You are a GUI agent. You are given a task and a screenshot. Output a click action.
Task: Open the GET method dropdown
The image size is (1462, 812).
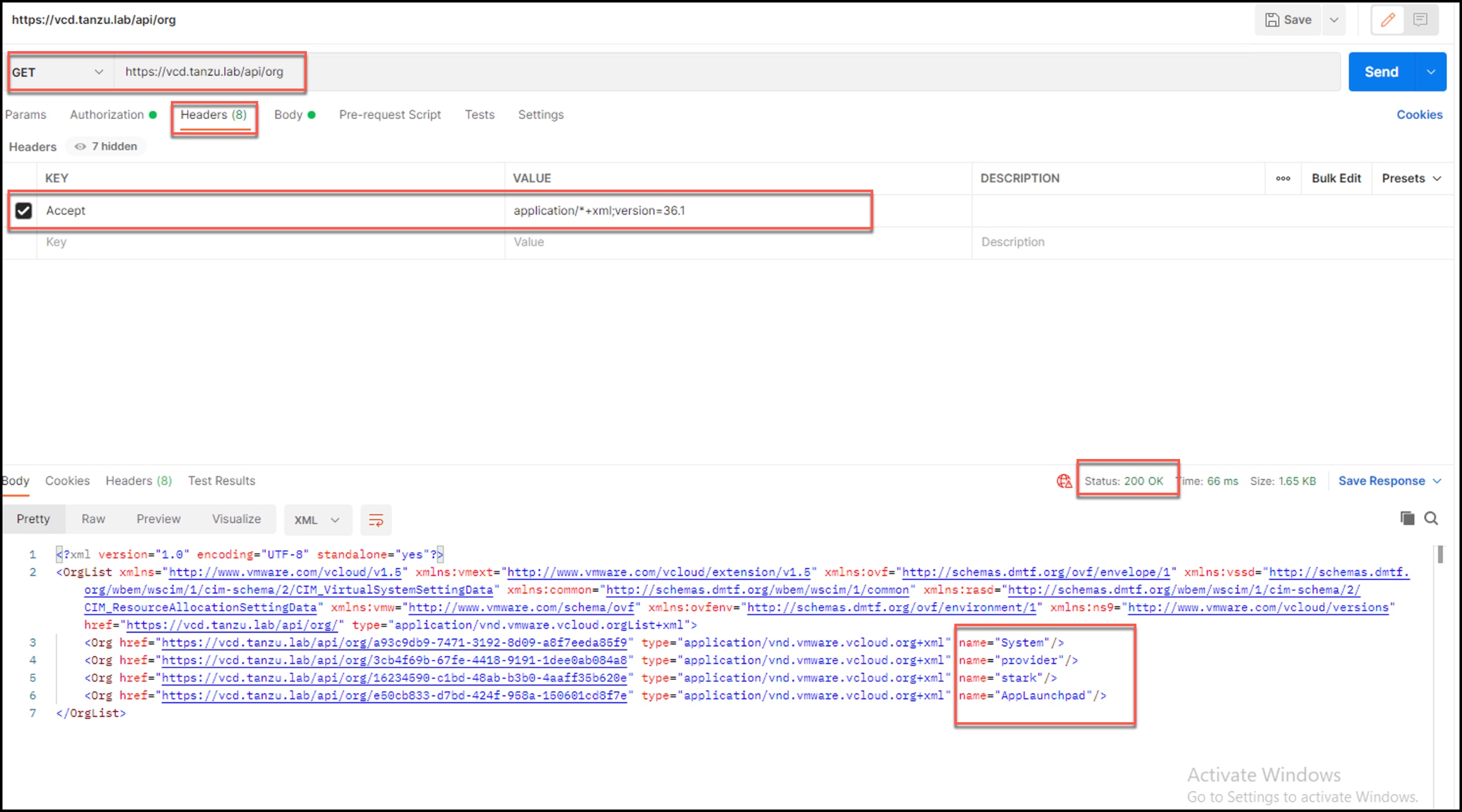[57, 72]
